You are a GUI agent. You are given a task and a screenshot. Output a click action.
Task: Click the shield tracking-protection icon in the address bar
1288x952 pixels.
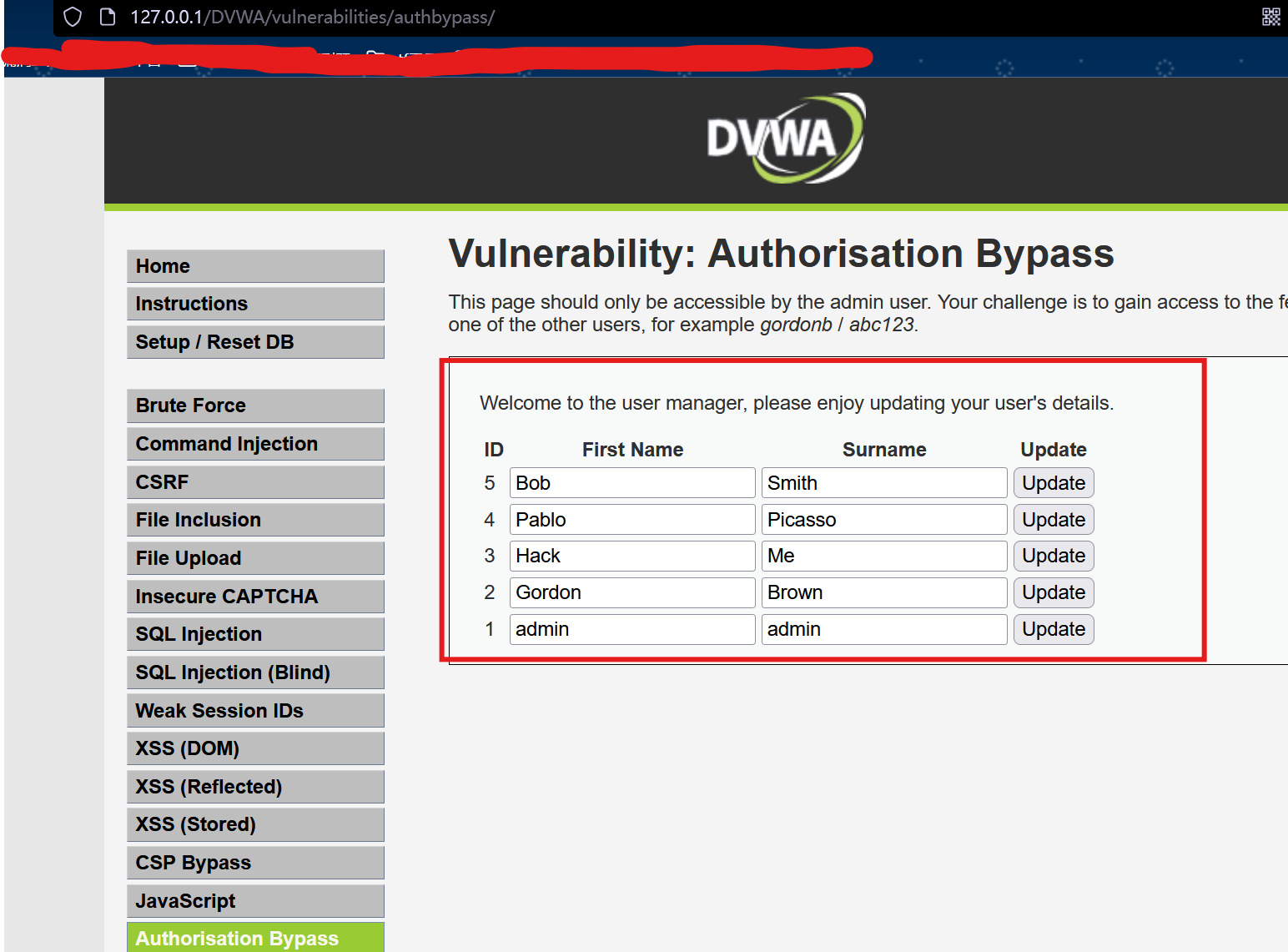pos(73,17)
